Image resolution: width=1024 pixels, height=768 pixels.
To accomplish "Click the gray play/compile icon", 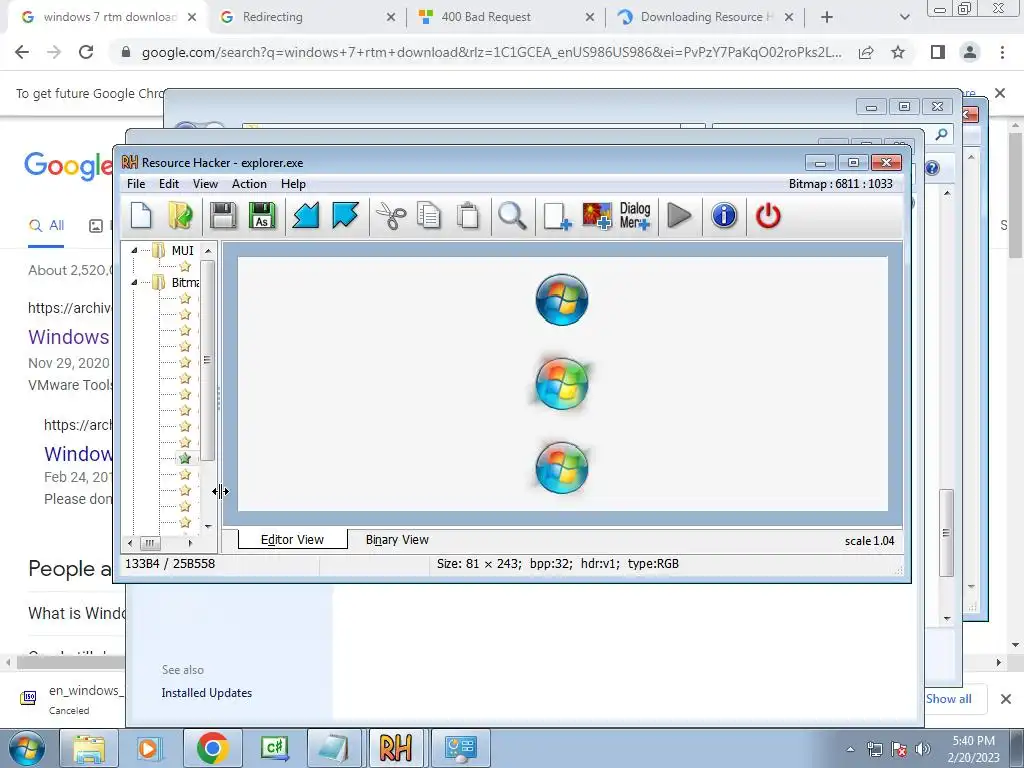I will pos(679,216).
